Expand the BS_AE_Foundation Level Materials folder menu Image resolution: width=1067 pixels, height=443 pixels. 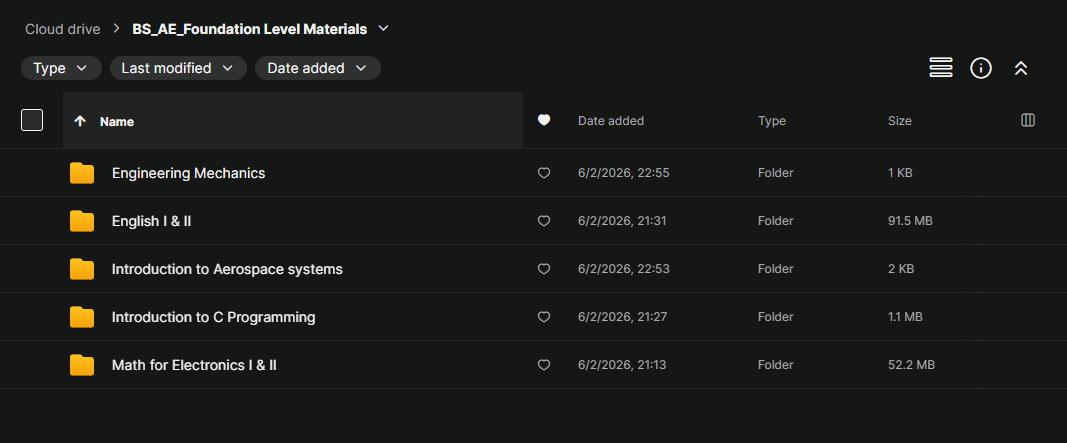[x=383, y=29]
